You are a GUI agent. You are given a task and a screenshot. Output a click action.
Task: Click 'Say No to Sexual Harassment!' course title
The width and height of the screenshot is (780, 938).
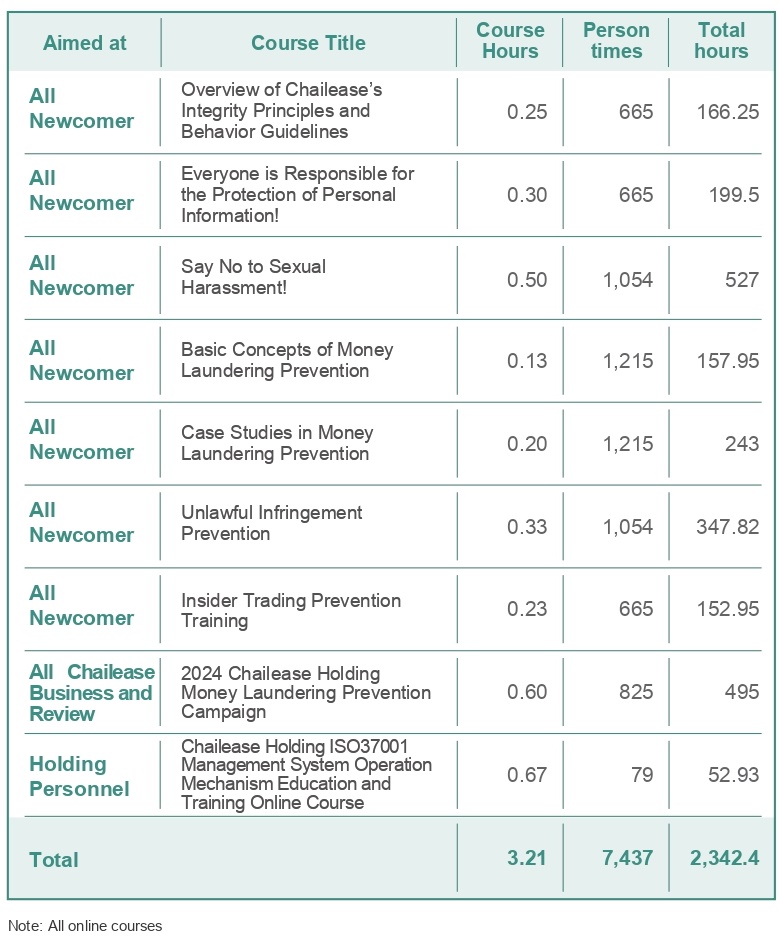pos(254,277)
